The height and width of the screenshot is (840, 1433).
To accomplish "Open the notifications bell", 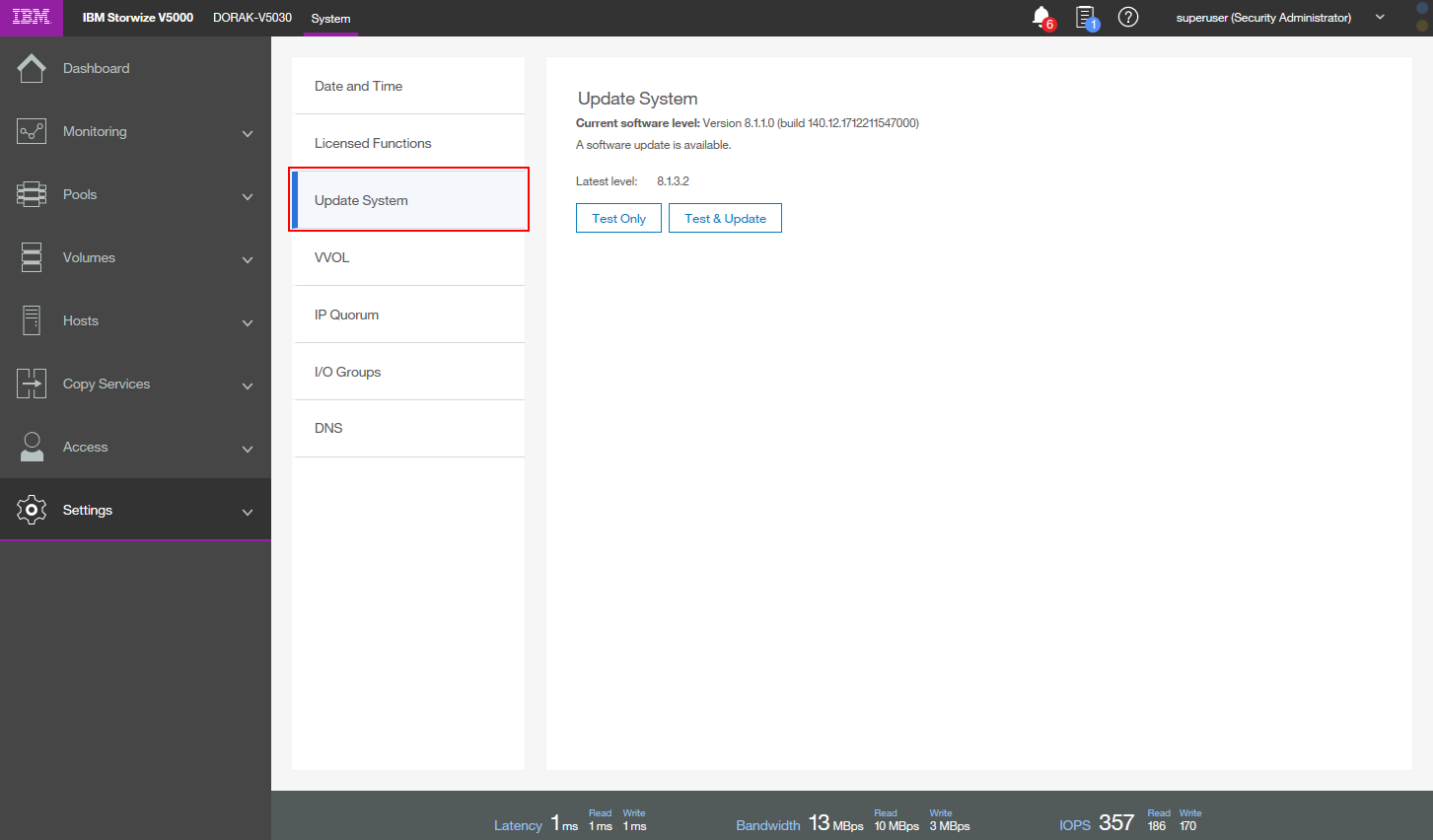I will [x=1041, y=18].
